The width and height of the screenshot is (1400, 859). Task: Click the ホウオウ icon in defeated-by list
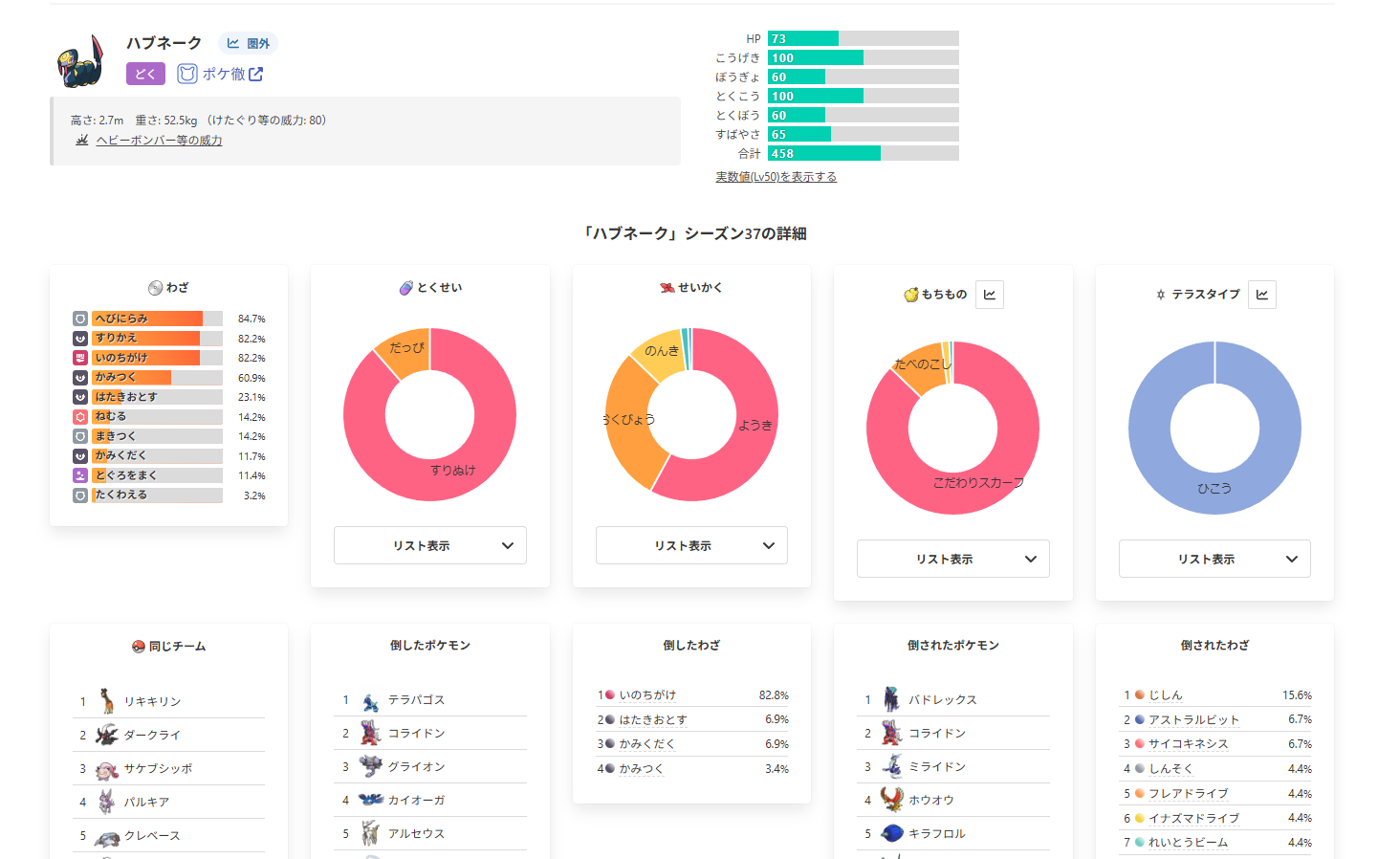click(x=891, y=800)
